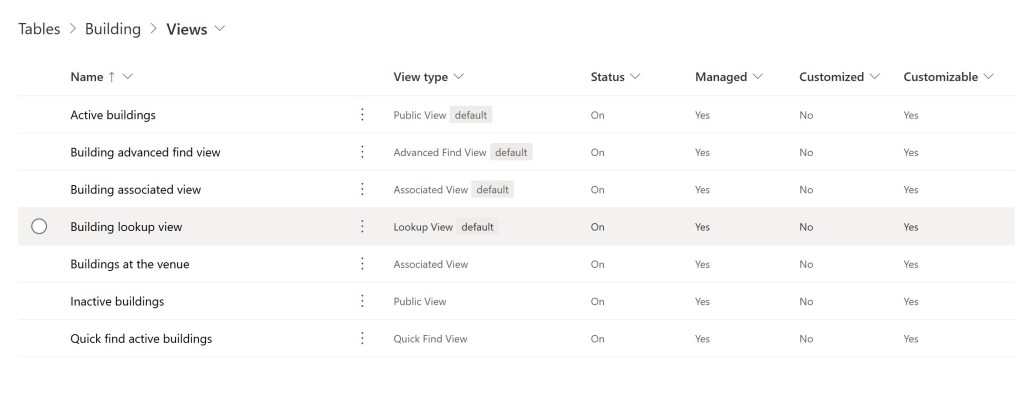Open the Customizable column dropdown
This screenshot has height=420, width=1024.
(x=948, y=77)
